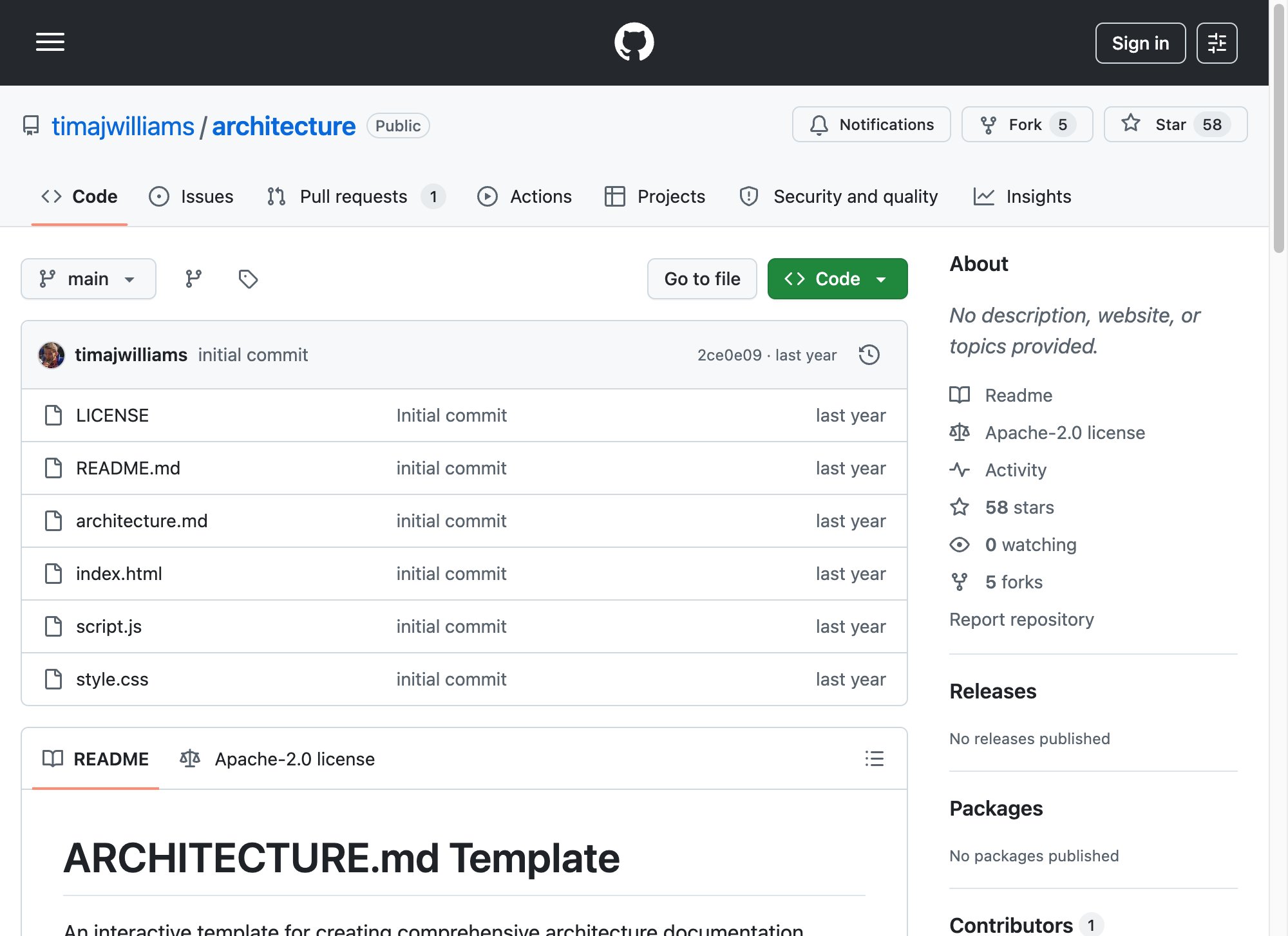1288x936 pixels.
Task: Click the eye icon beside 0 watching
Action: click(960, 545)
